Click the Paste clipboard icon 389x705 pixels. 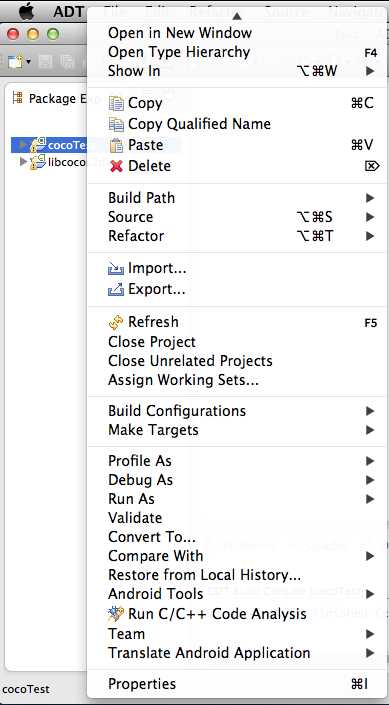[116, 145]
